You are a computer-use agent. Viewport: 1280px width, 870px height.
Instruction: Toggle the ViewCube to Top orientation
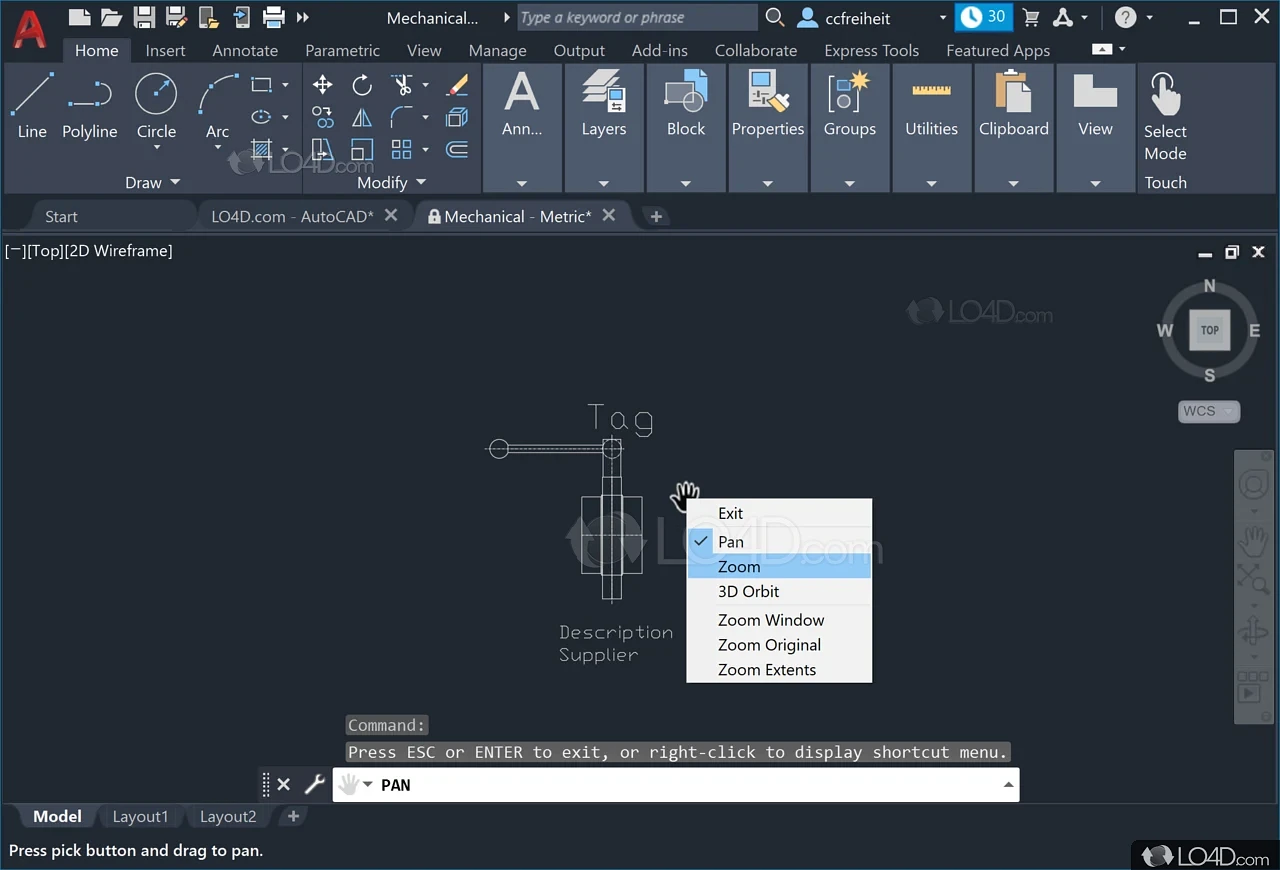tap(1209, 330)
